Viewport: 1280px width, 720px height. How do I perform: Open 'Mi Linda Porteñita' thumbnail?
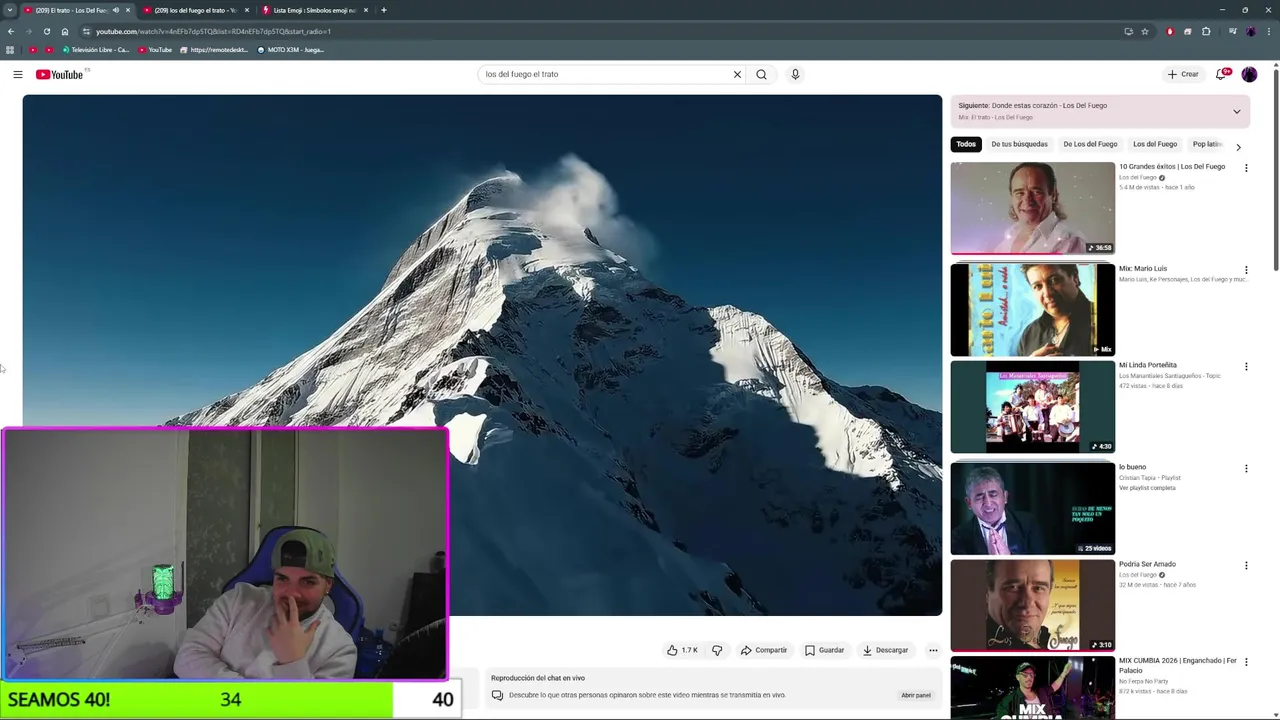click(1032, 407)
